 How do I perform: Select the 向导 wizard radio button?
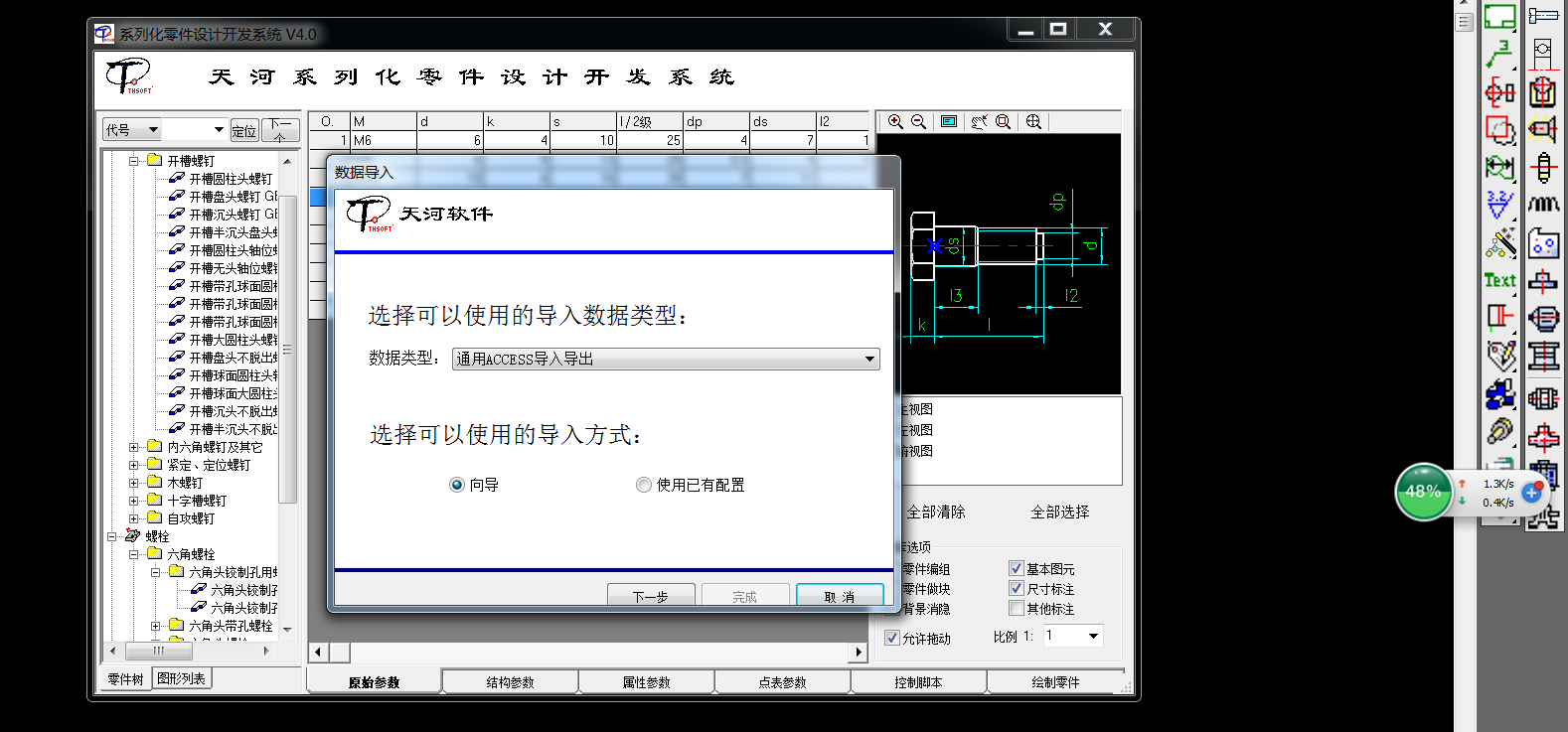[457, 485]
